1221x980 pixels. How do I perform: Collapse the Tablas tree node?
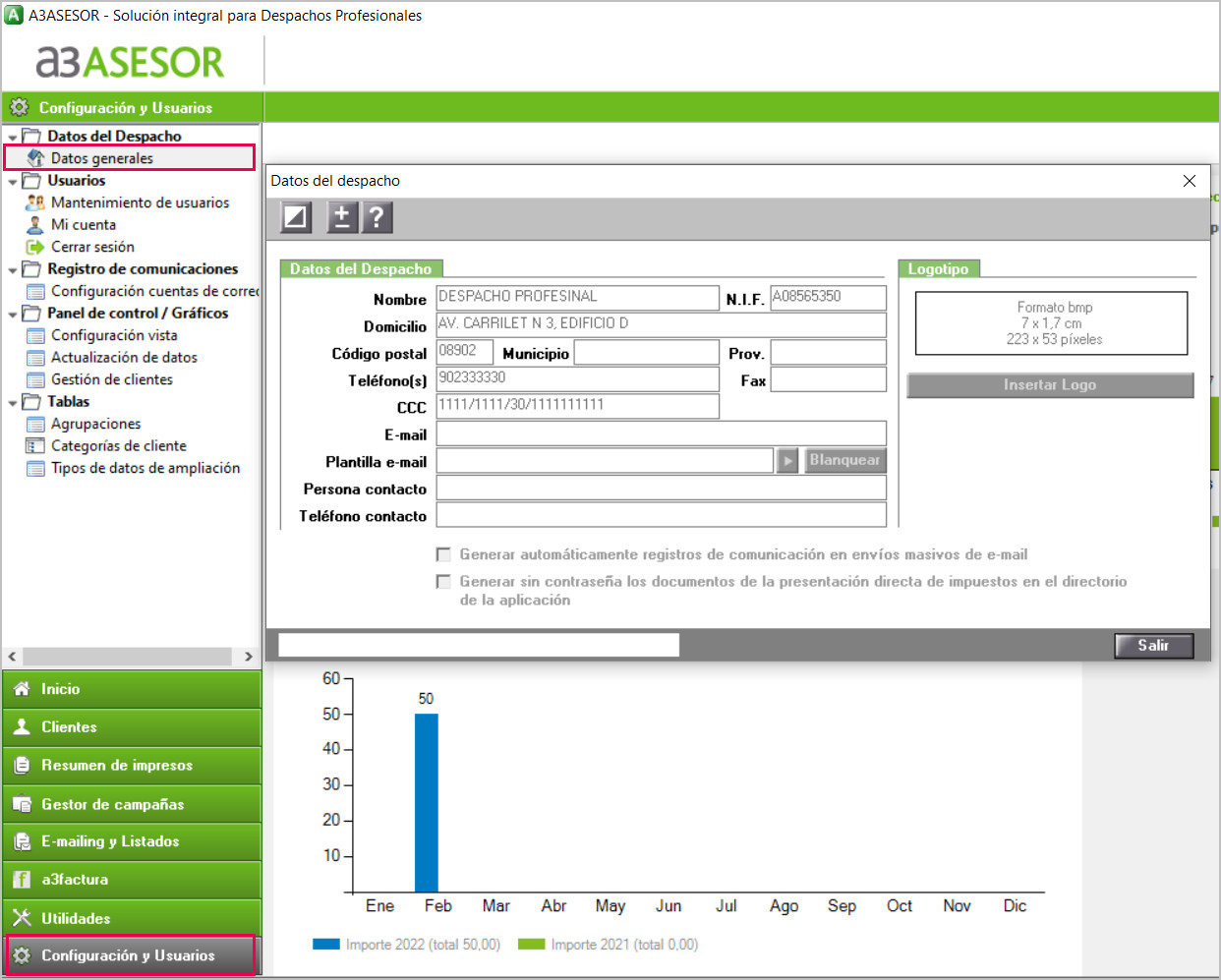(x=13, y=403)
